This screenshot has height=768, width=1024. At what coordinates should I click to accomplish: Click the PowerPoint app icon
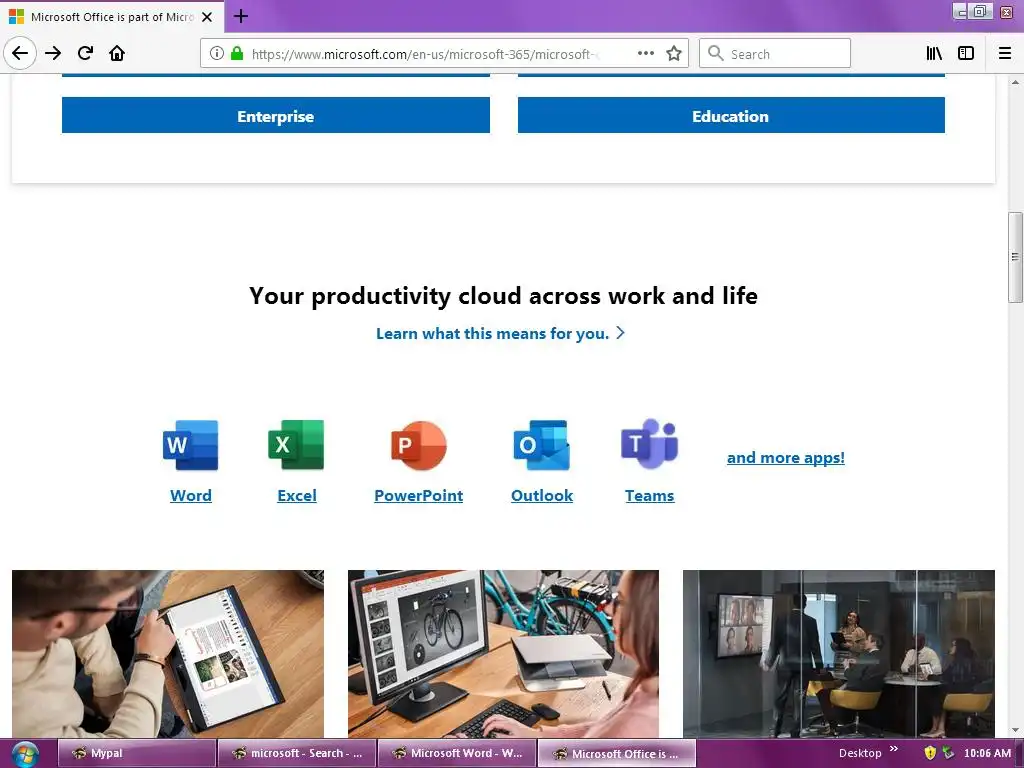tap(419, 445)
